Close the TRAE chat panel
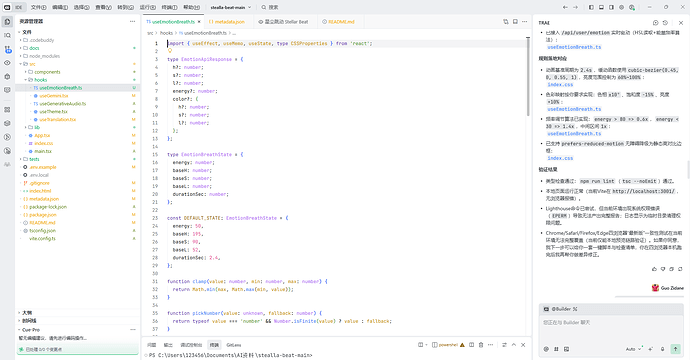Screen dimensions: 690x360 tap(681, 22)
